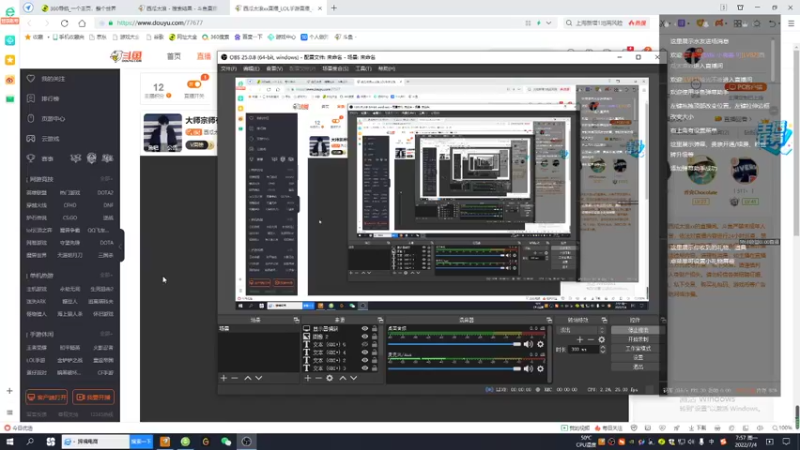Collapse the Douyu left sidebar handle
This screenshot has width=800, height=450.
[x=121, y=246]
